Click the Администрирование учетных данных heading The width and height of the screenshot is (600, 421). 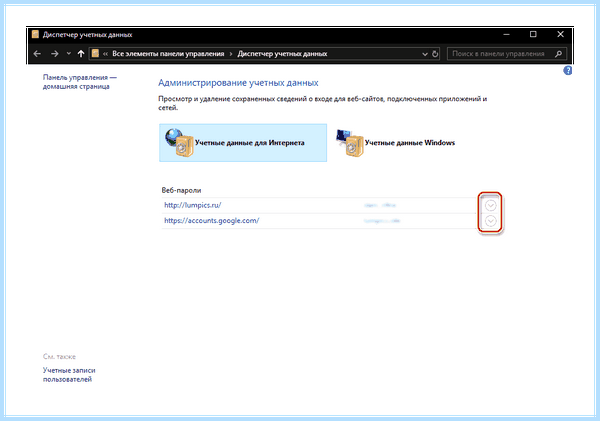coord(238,83)
